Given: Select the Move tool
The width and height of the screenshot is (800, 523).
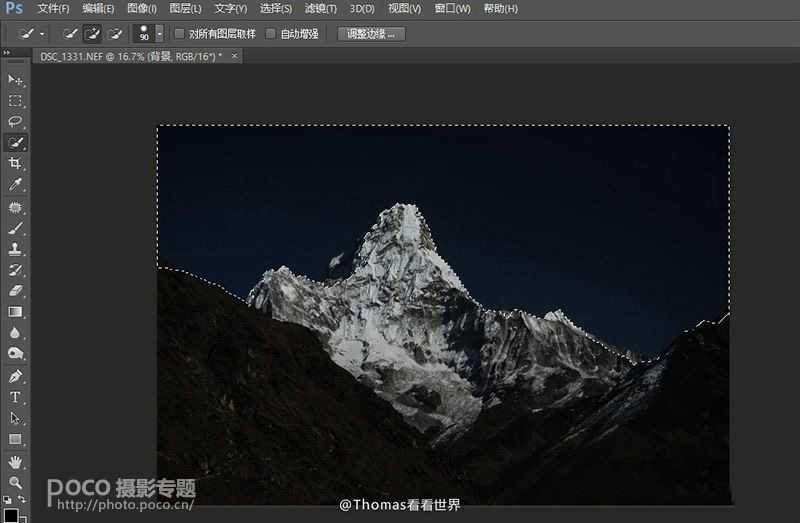Looking at the screenshot, I should (15, 80).
